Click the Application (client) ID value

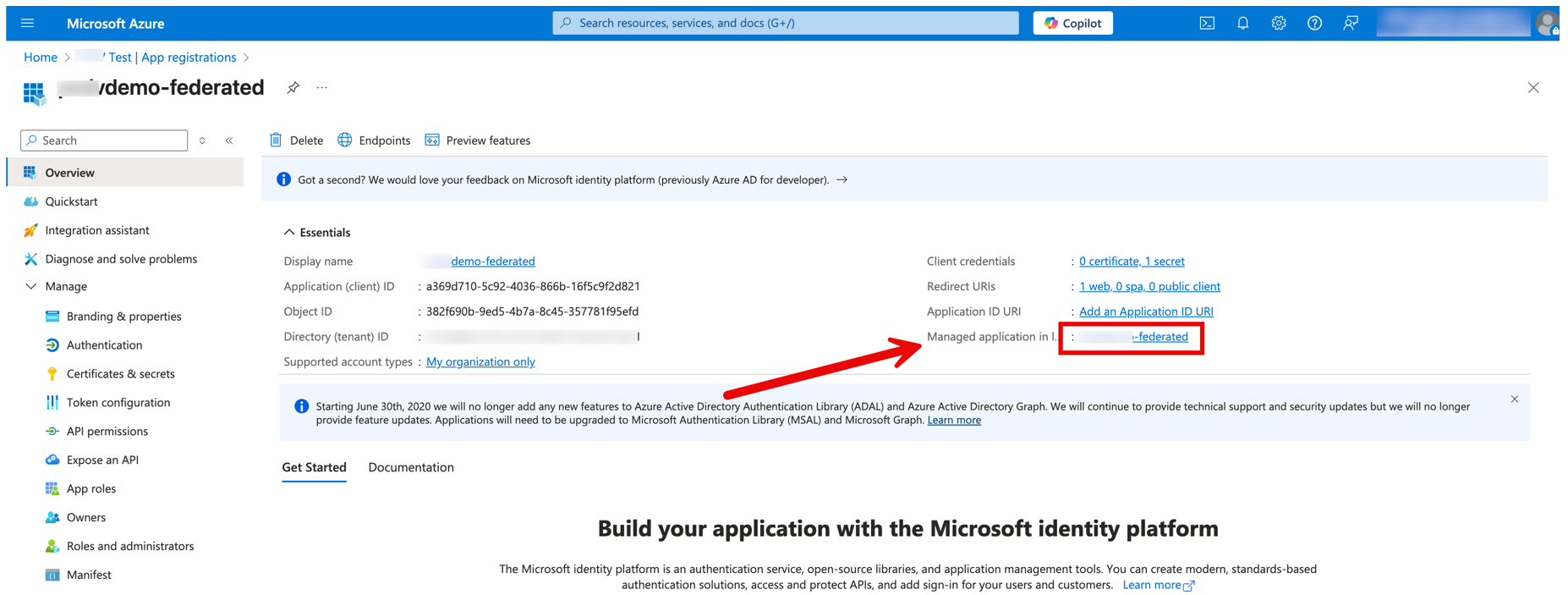533,286
